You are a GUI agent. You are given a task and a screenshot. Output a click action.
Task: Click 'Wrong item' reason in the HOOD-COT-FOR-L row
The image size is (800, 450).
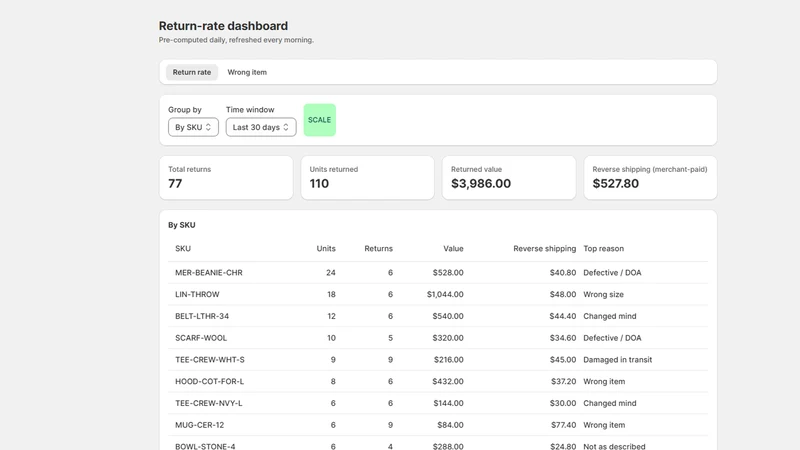604,382
